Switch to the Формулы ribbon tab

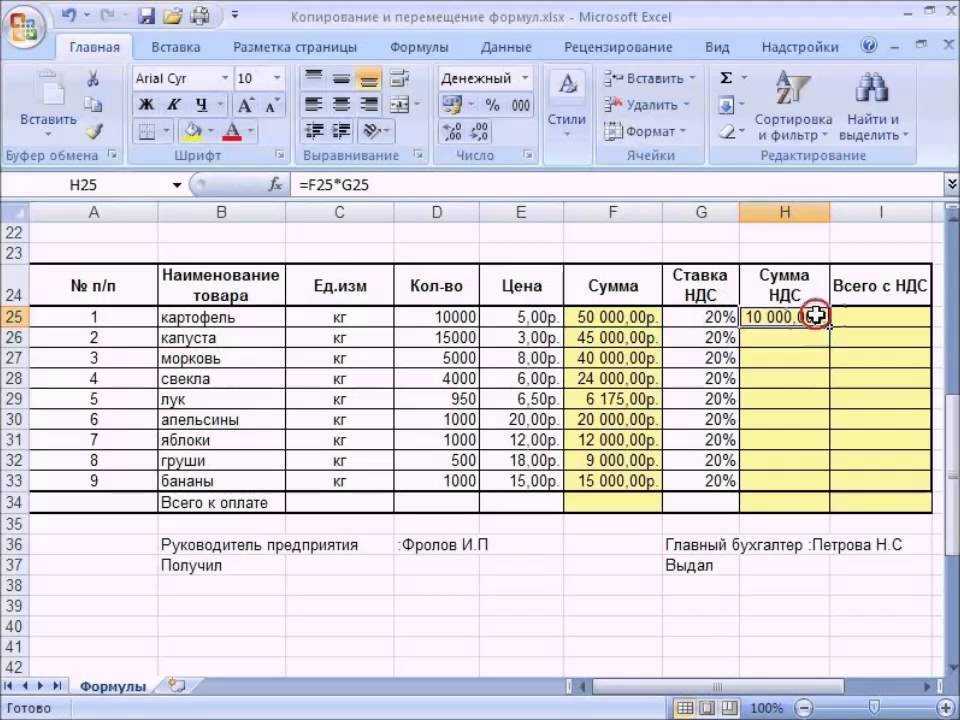(419, 47)
